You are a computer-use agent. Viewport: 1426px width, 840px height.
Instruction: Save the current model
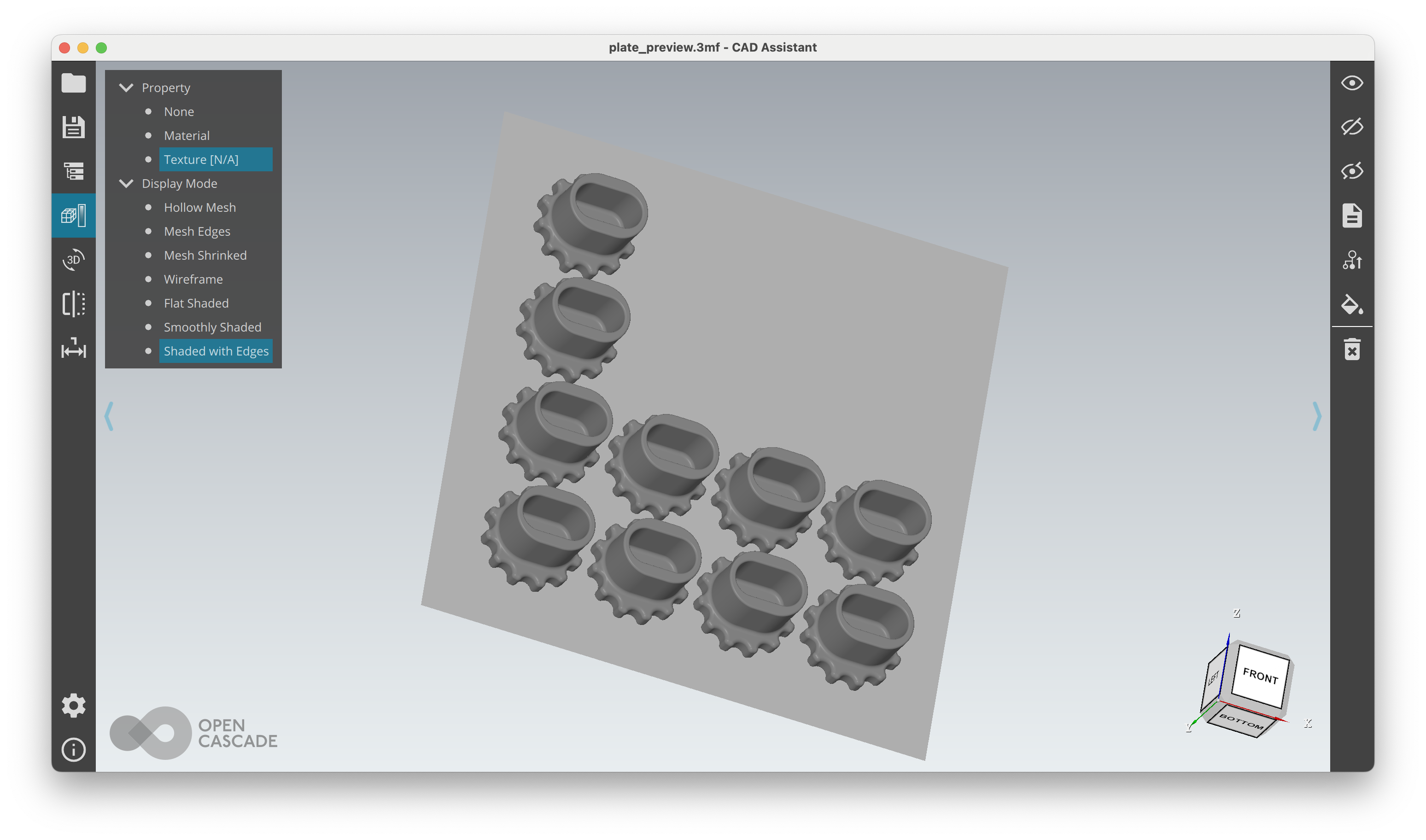(x=73, y=128)
